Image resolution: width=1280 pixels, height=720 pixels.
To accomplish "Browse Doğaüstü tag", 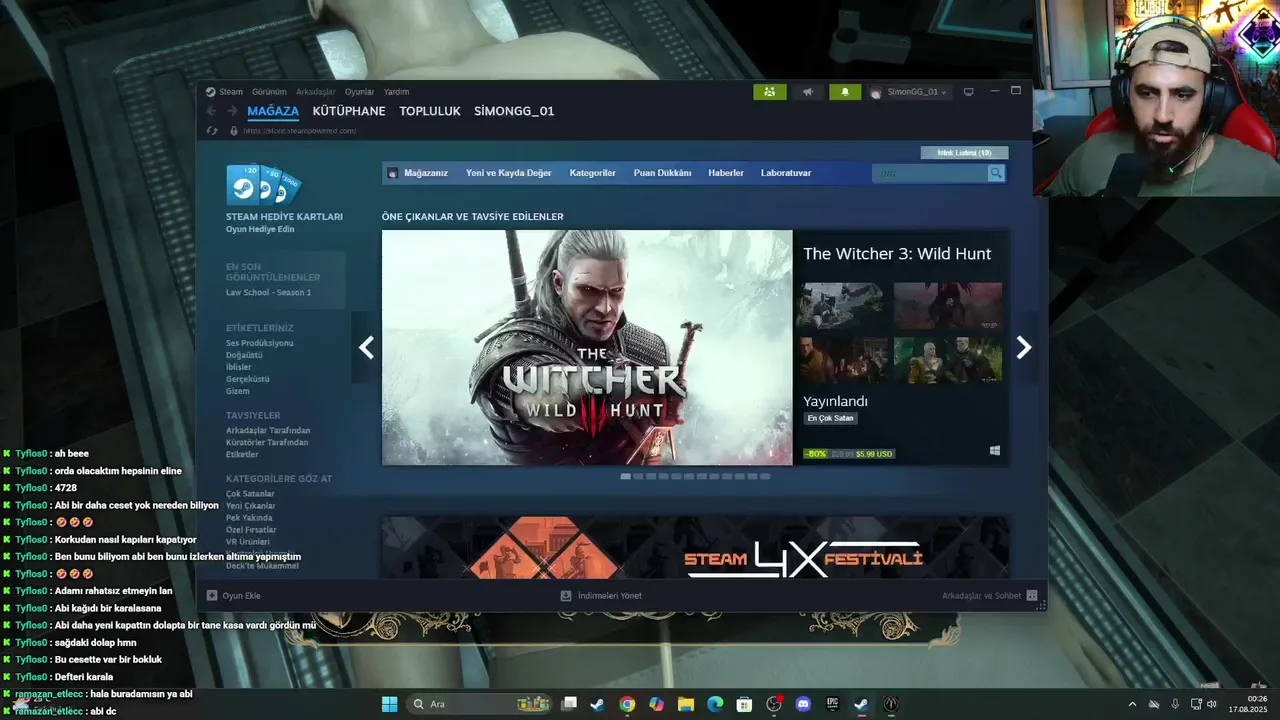I will pos(244,355).
